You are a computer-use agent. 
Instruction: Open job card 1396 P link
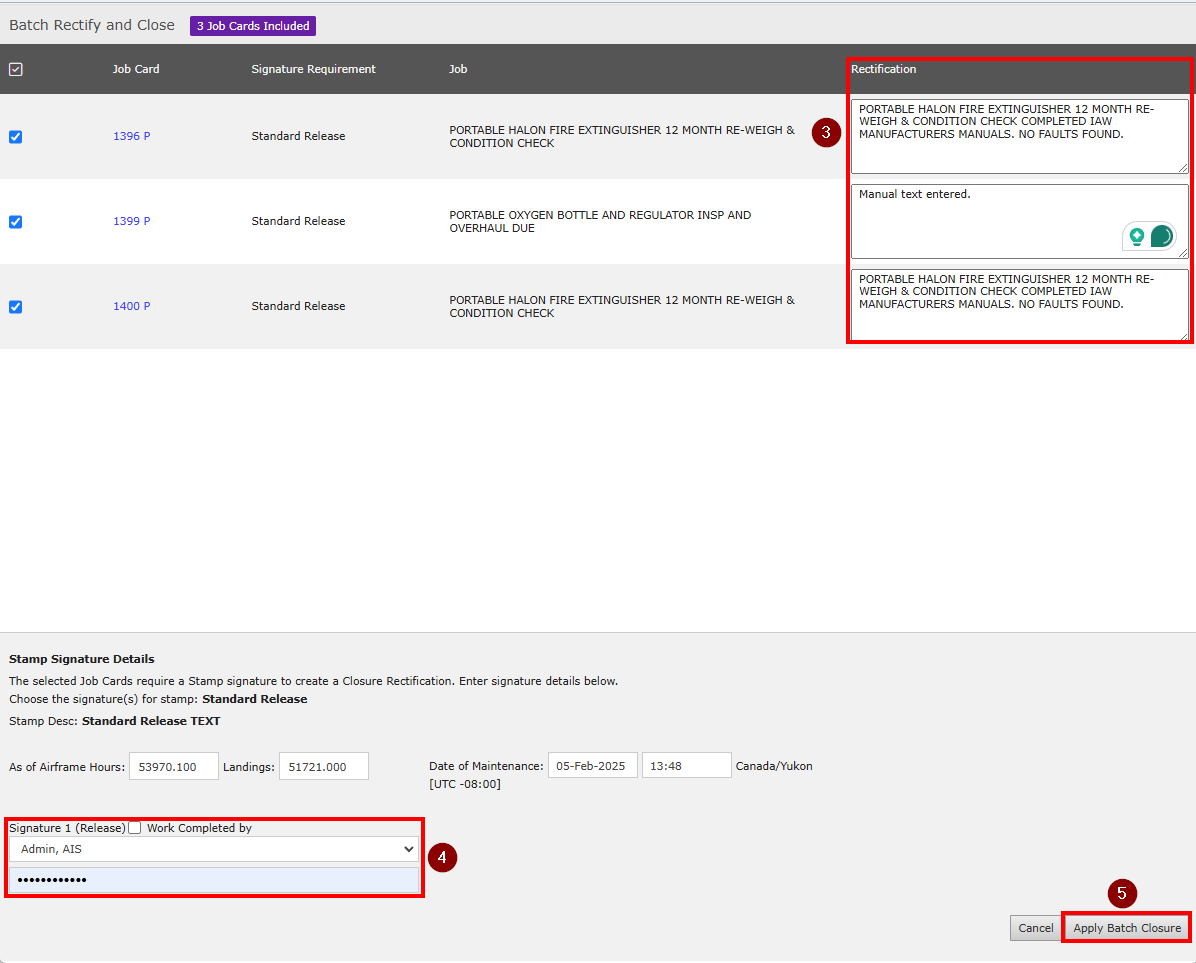click(131, 136)
